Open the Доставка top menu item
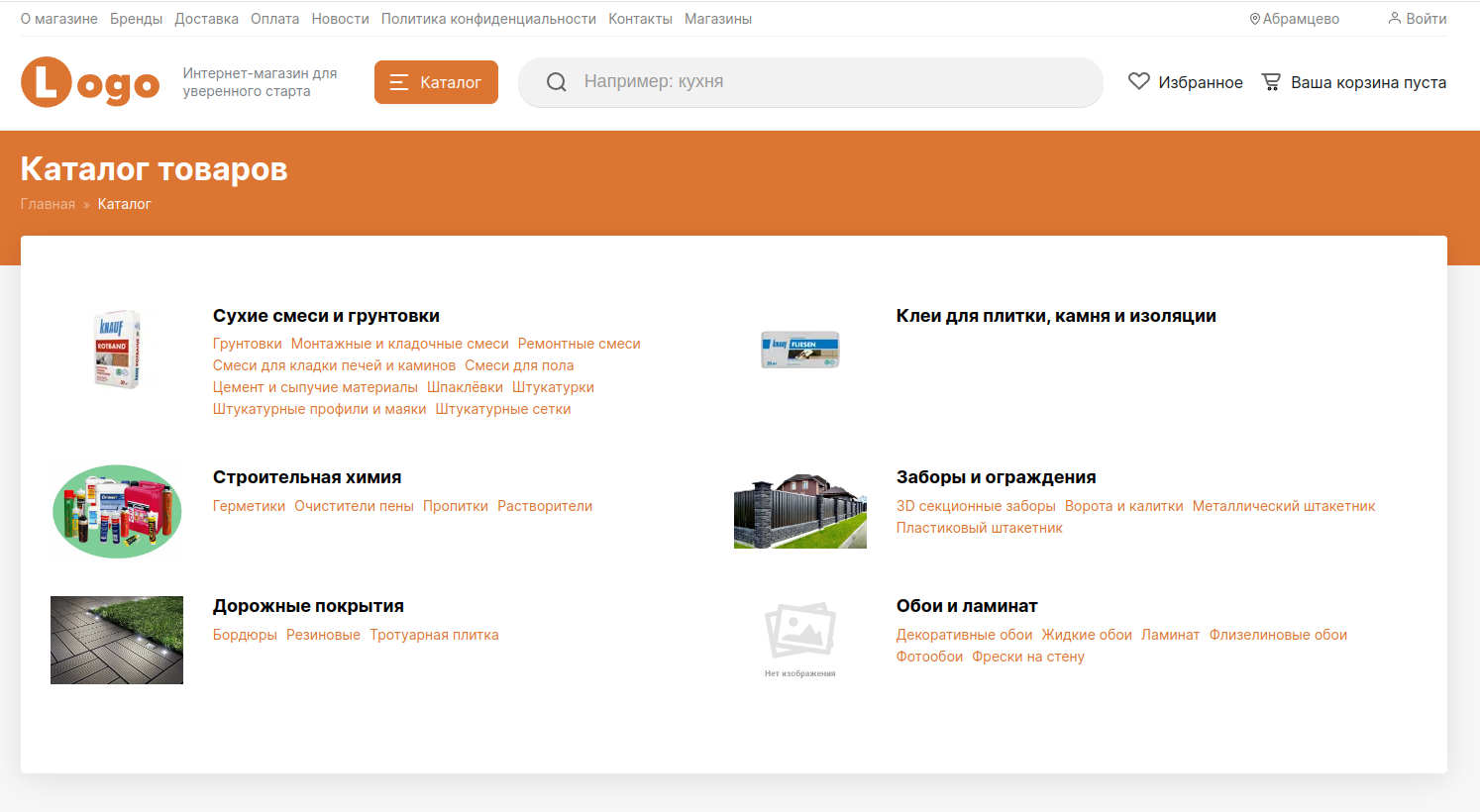1480x812 pixels. (x=206, y=19)
